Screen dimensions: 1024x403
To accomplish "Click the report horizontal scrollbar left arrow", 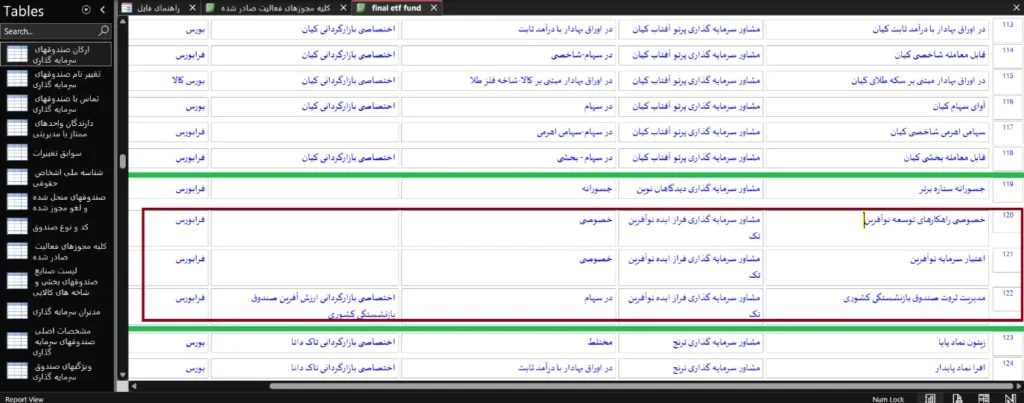I will pos(133,387).
